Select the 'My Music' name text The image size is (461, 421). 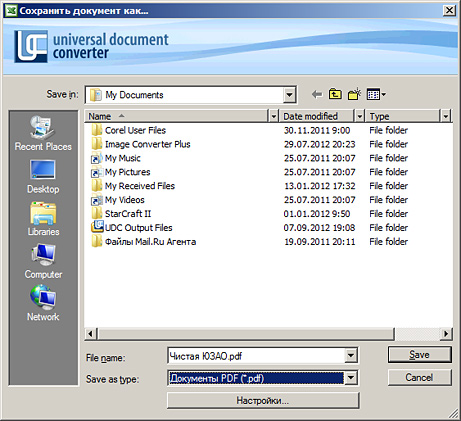click(x=123, y=158)
